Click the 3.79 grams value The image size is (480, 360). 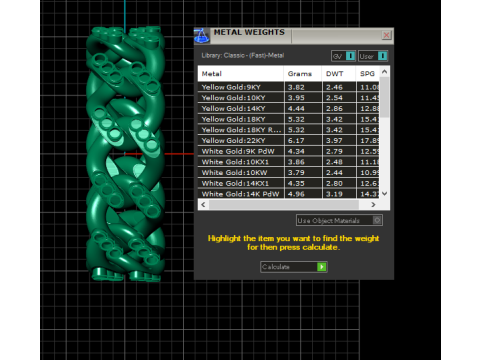pyautogui.click(x=296, y=173)
